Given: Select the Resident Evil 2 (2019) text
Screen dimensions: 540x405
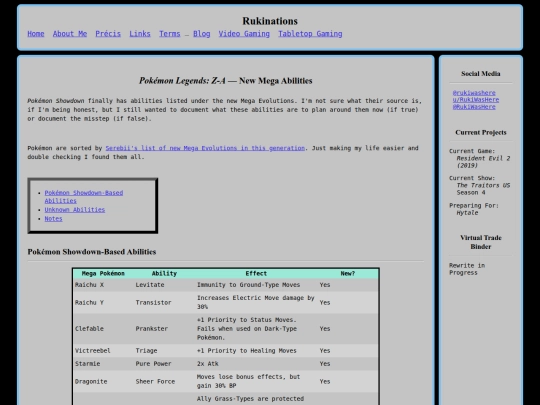Looking at the screenshot, I should pos(483,162).
